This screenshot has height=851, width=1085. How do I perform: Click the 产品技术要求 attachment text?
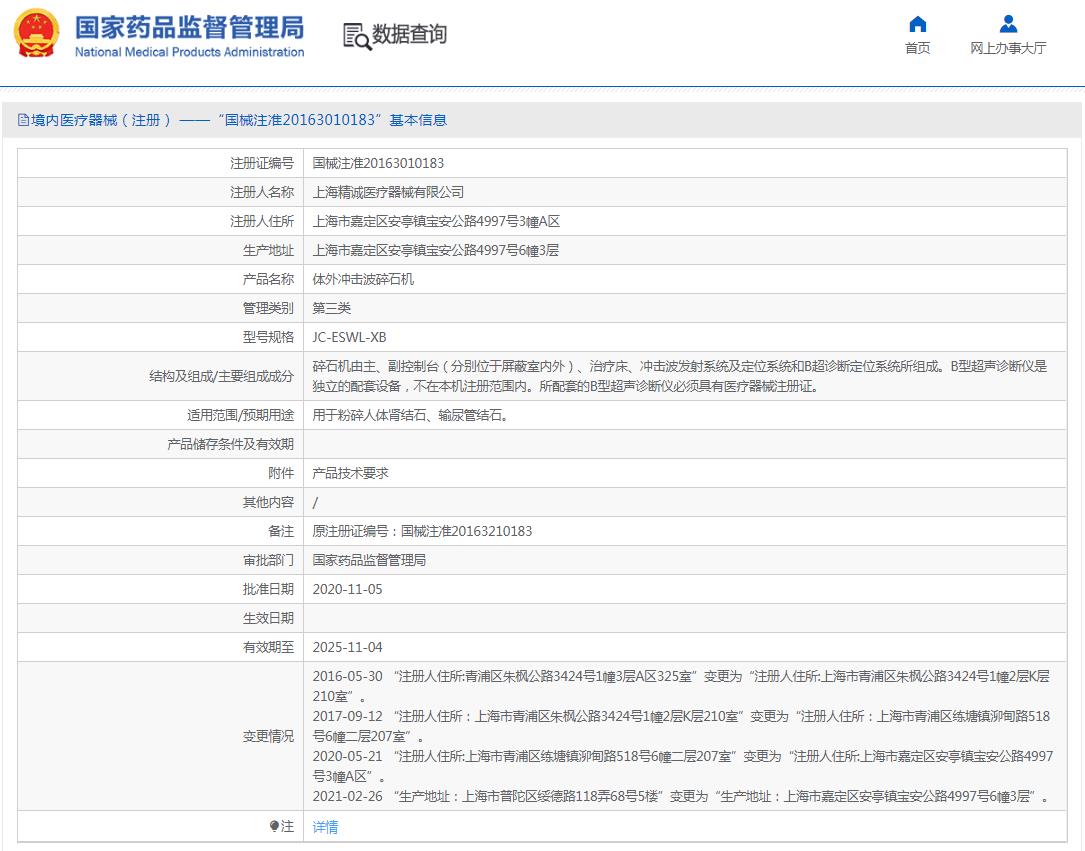pos(351,473)
